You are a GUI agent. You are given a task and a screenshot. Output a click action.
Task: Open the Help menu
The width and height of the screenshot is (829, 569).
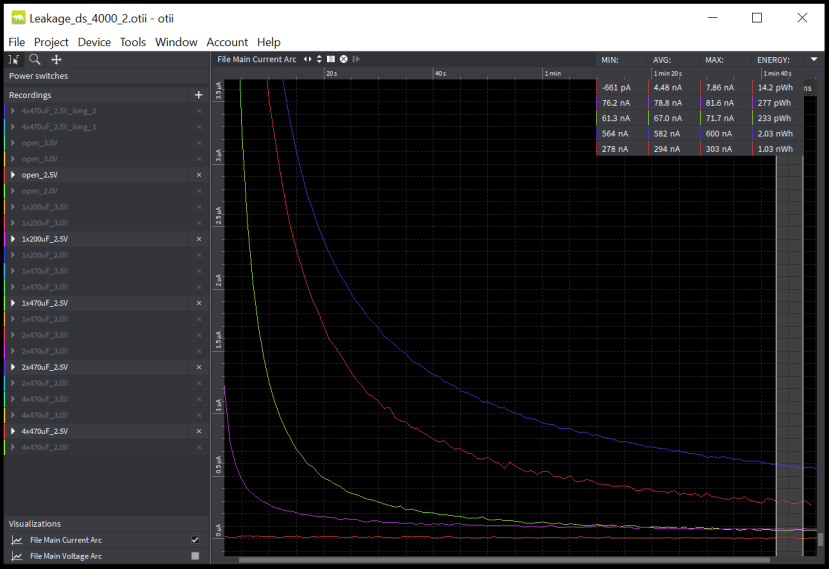[x=269, y=42]
